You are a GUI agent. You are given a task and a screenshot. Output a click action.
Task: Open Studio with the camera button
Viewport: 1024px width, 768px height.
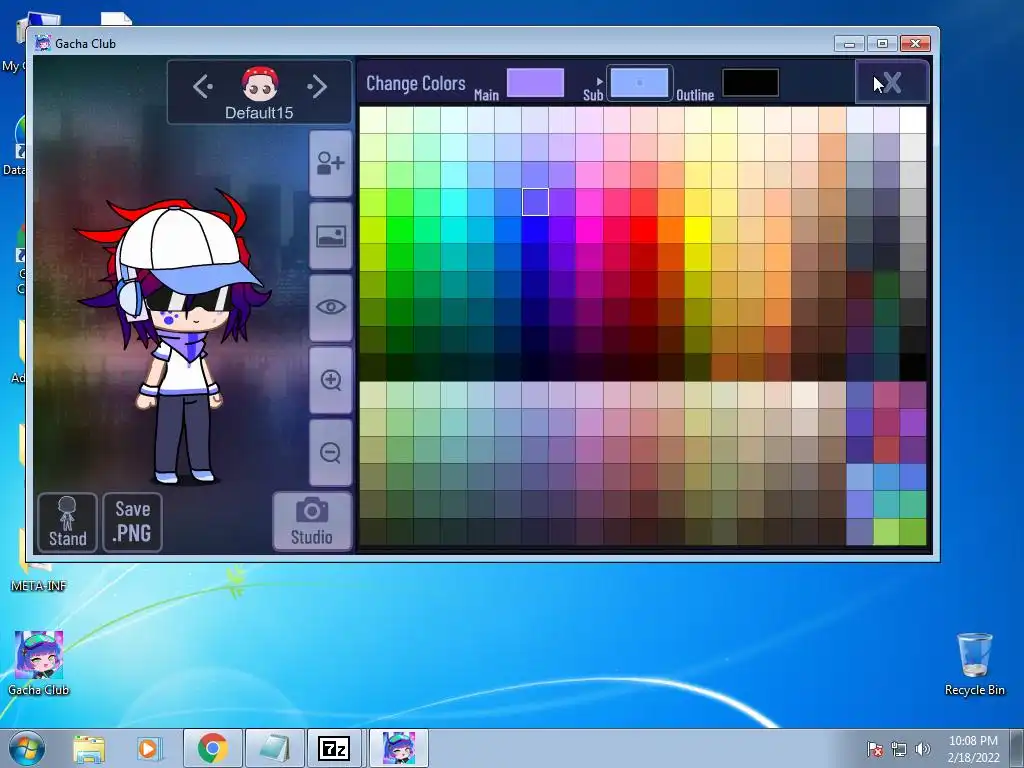point(312,521)
